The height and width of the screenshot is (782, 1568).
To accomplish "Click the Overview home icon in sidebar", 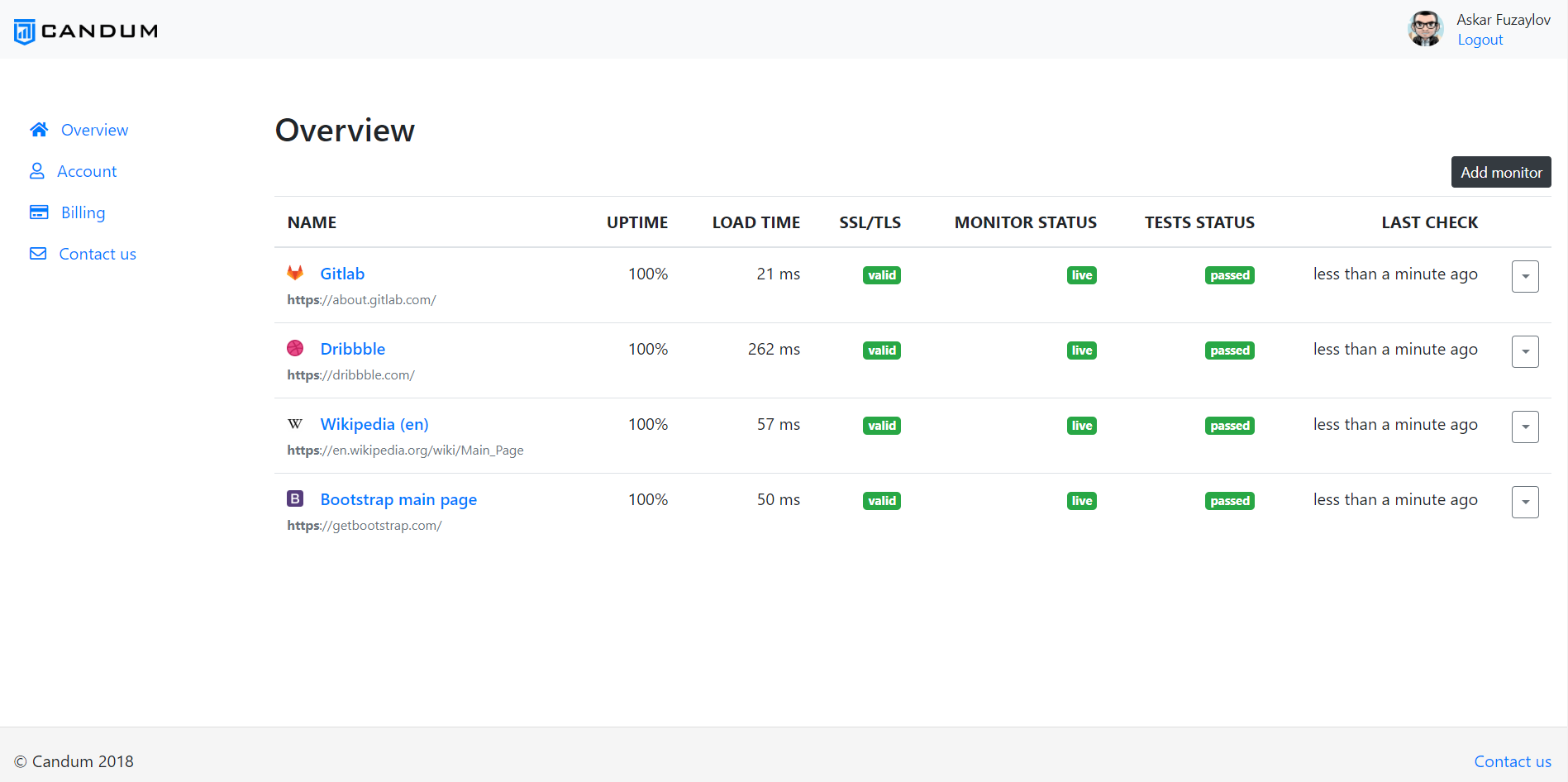I will [39, 130].
